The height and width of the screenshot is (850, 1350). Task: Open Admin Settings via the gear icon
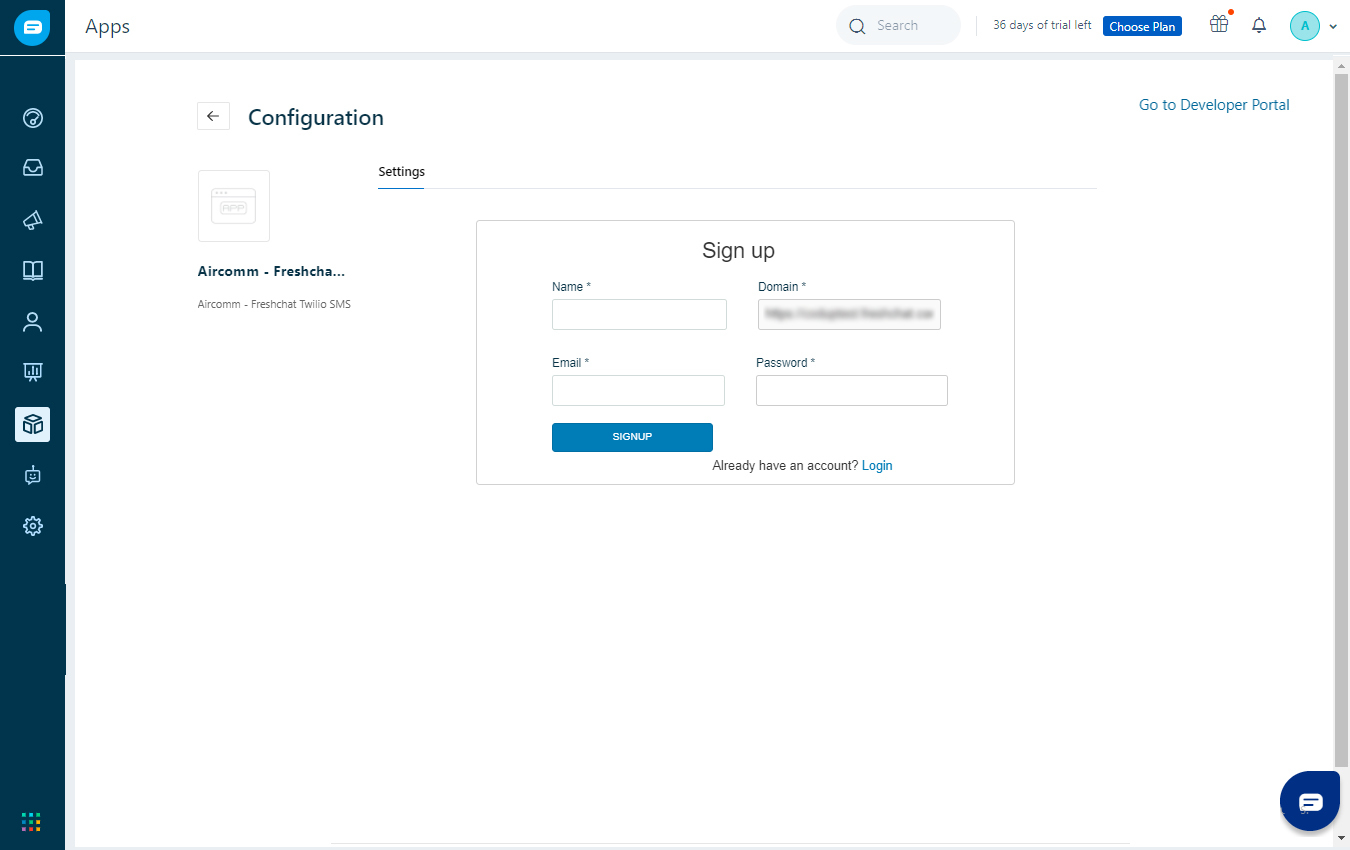point(32,525)
